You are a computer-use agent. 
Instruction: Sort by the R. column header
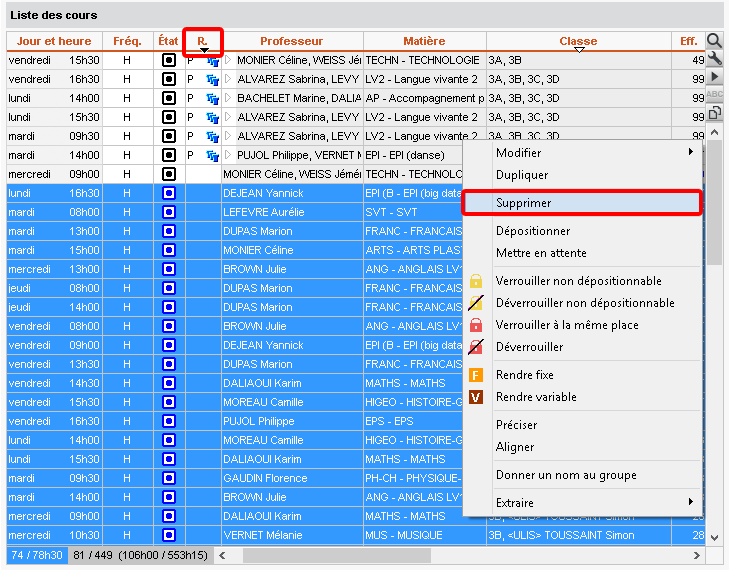point(203,42)
